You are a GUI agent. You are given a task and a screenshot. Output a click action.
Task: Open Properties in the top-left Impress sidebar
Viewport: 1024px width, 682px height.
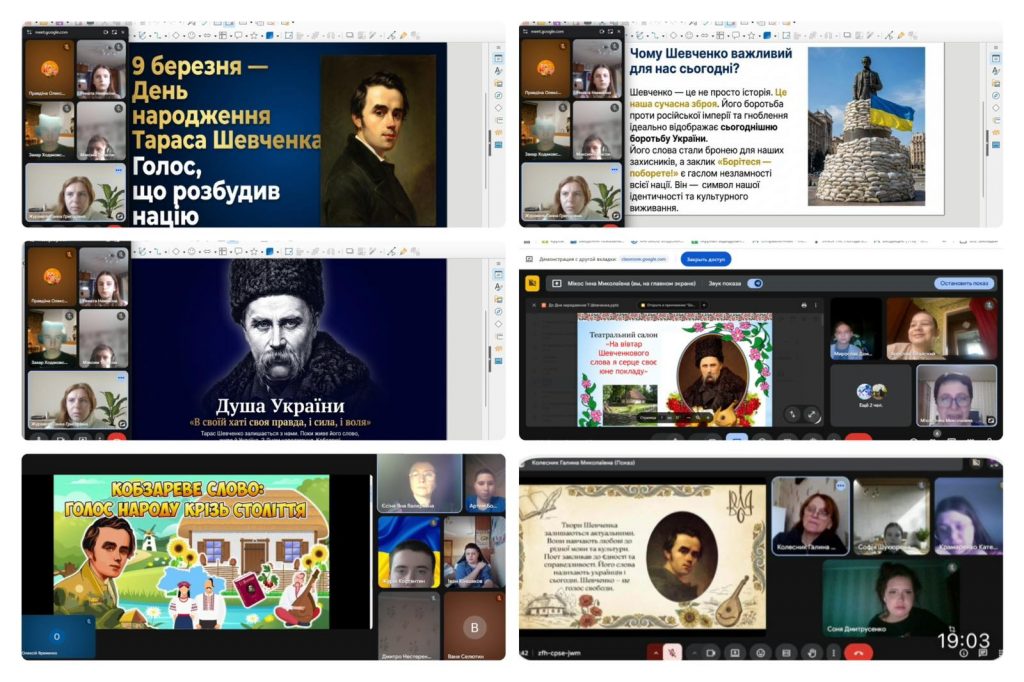[x=498, y=60]
